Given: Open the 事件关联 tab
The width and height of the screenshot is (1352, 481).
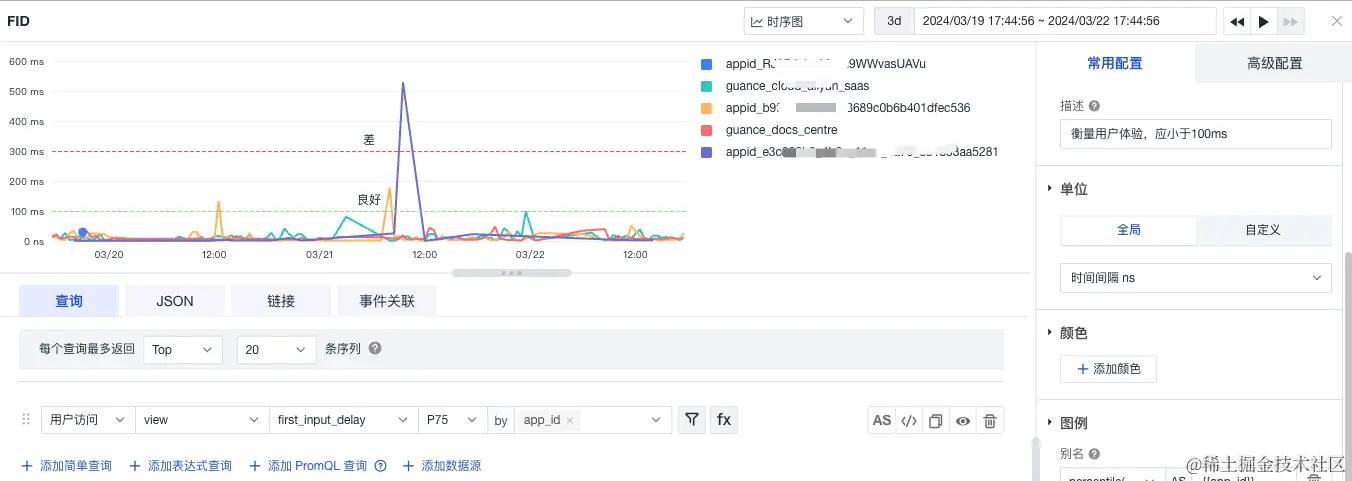Looking at the screenshot, I should point(387,301).
